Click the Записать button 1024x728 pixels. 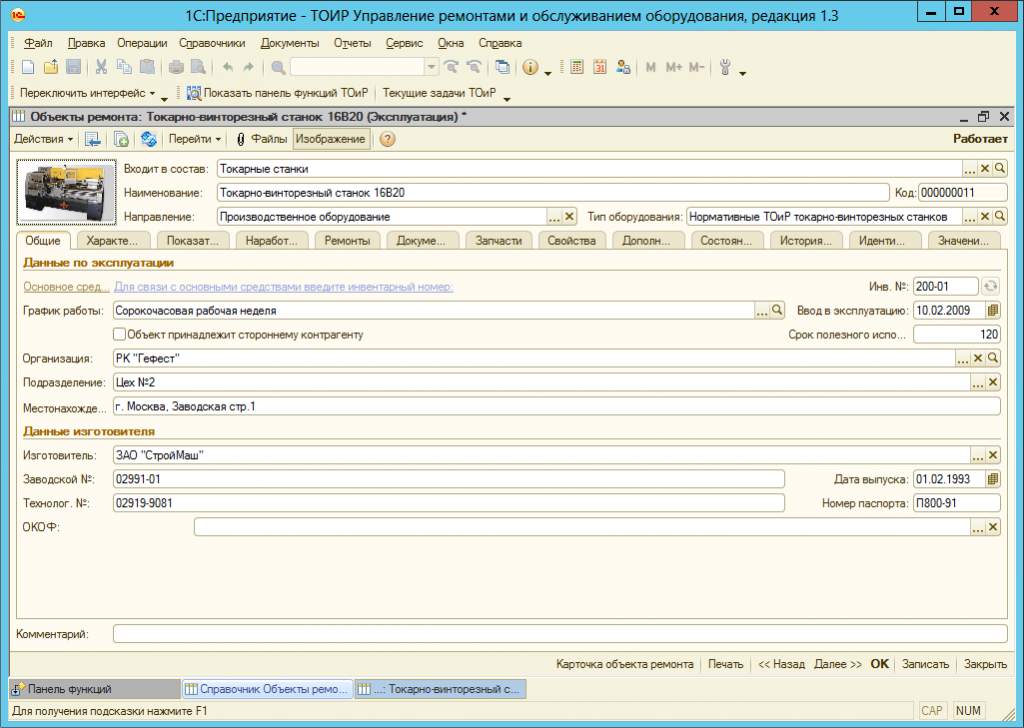coord(925,664)
